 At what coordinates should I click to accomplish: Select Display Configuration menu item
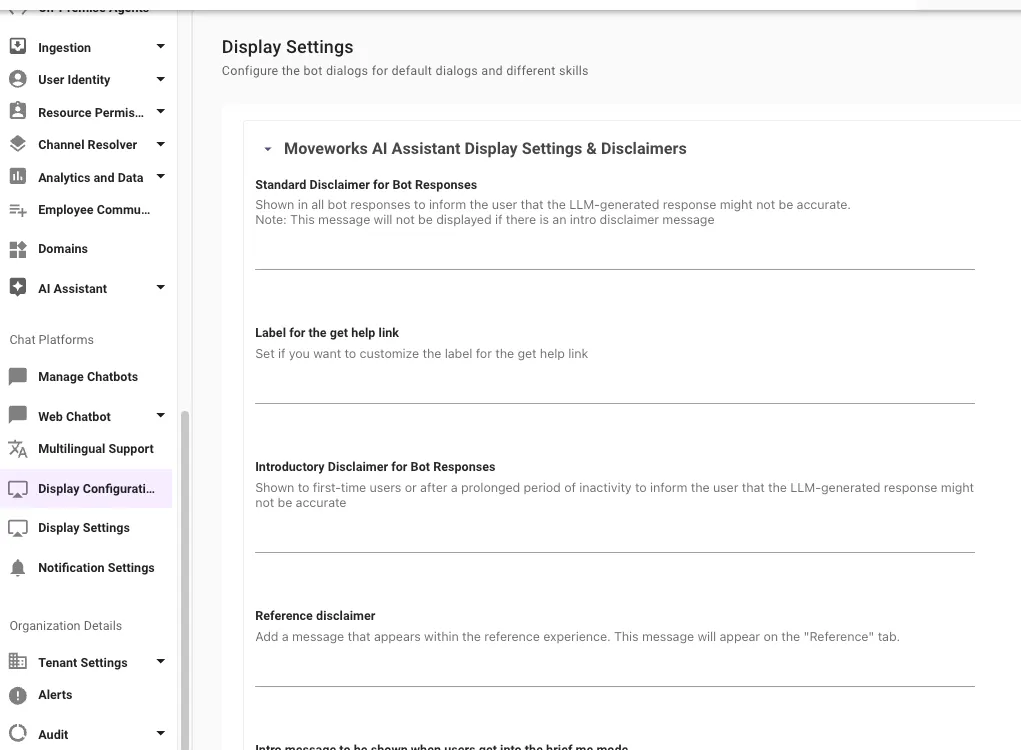point(86,488)
